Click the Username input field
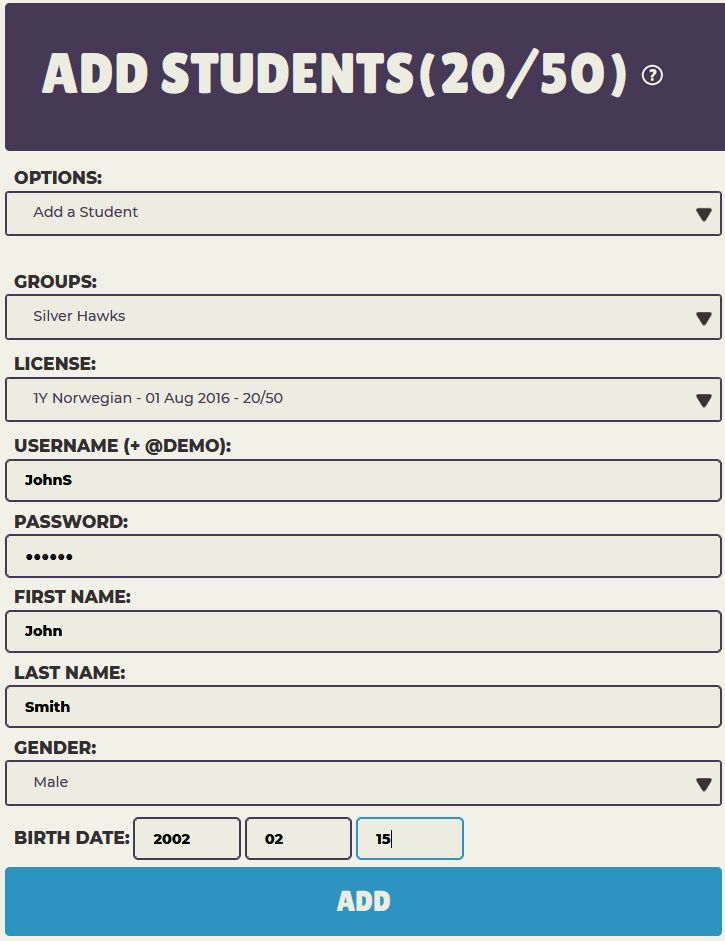The width and height of the screenshot is (725, 941). (x=363, y=481)
